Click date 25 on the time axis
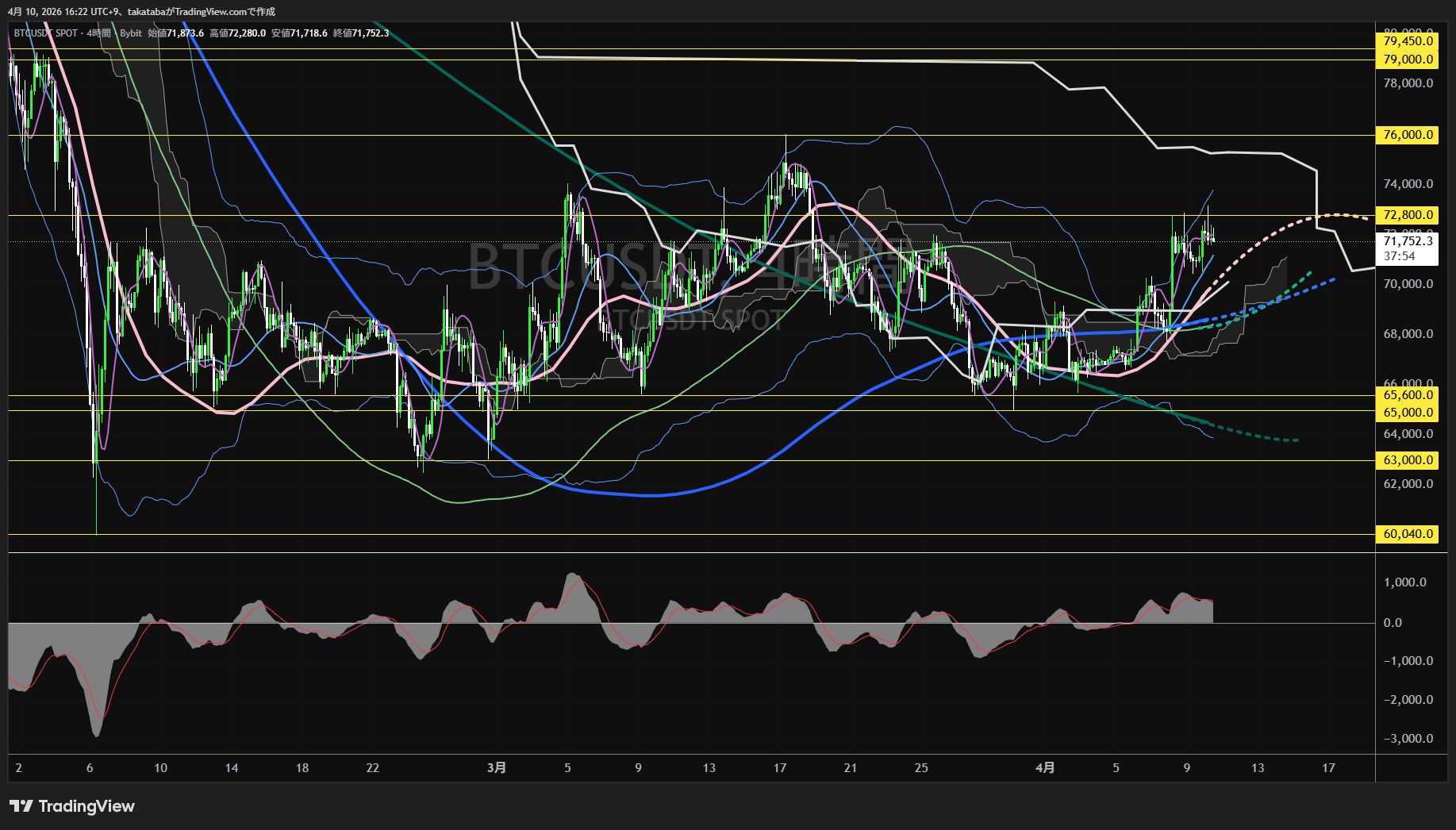 point(920,767)
